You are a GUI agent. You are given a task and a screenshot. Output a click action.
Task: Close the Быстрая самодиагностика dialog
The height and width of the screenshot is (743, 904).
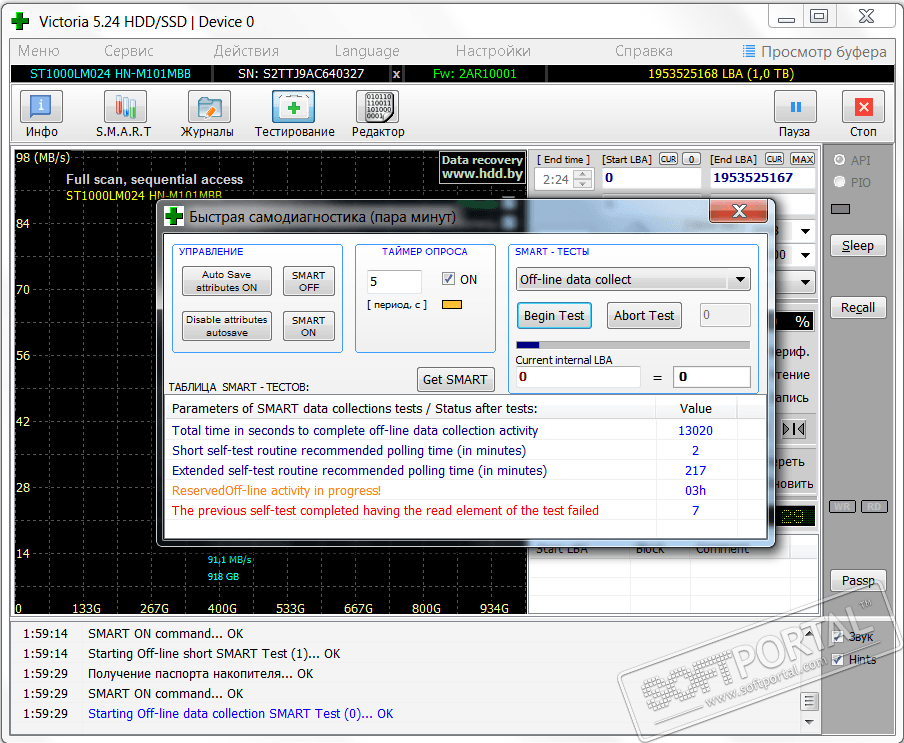(739, 211)
